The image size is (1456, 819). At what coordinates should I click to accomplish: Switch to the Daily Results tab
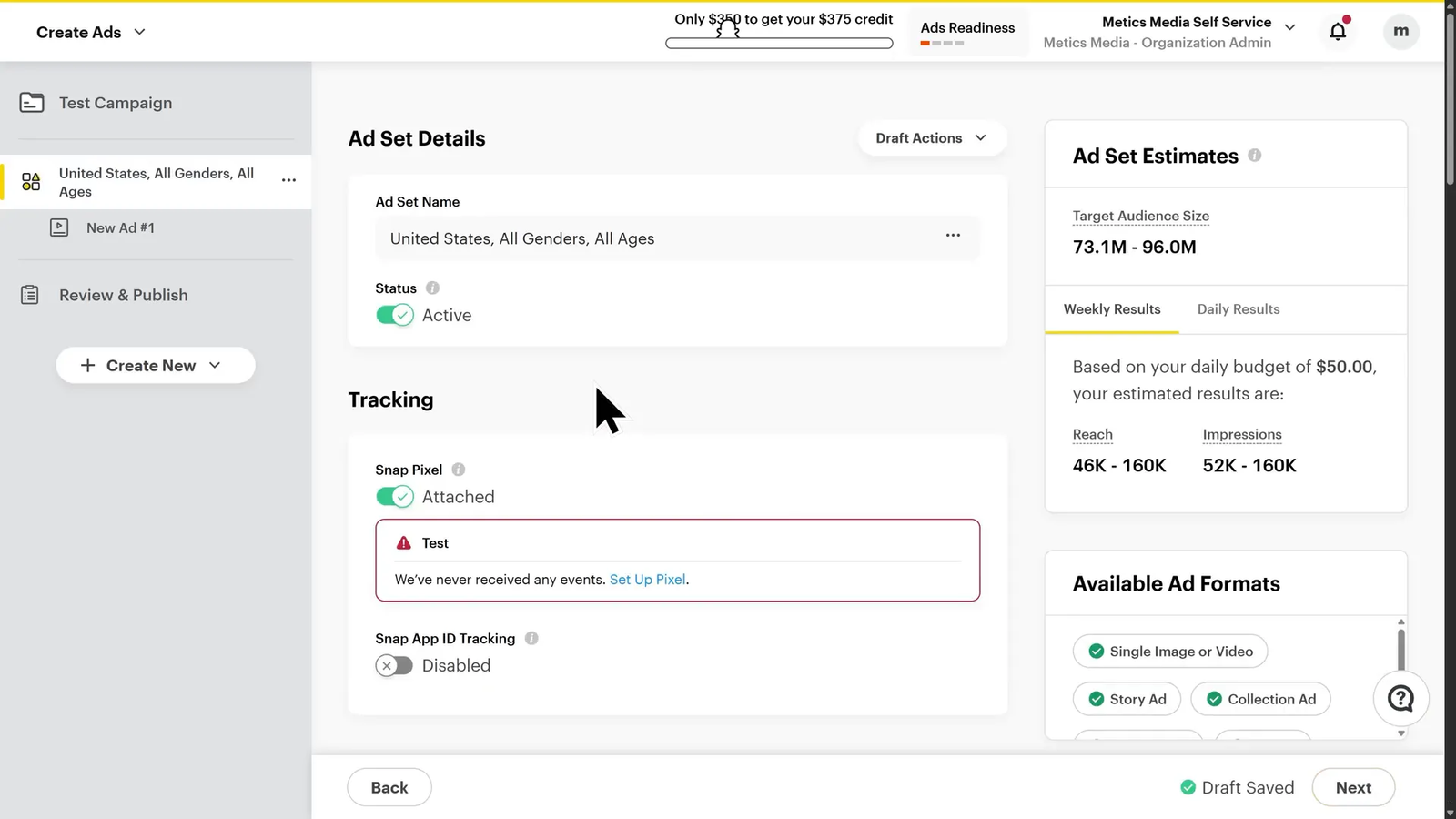pos(1239,309)
